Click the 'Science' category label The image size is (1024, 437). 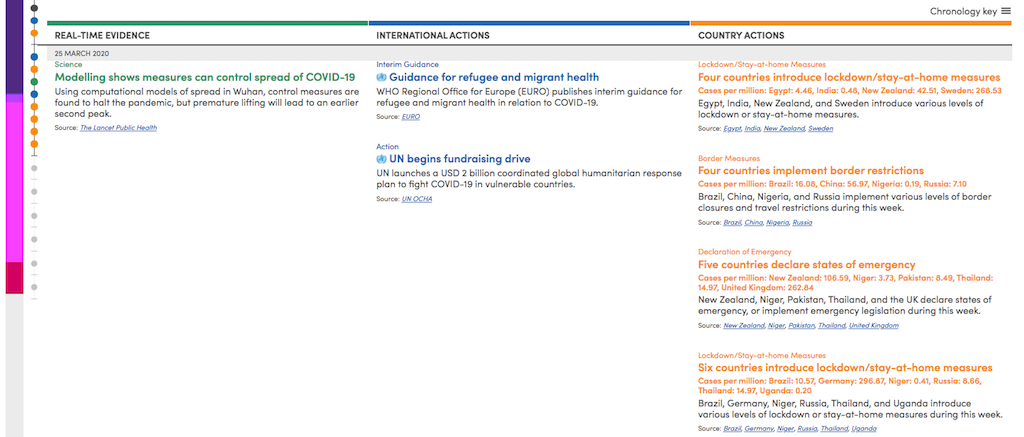[69, 64]
